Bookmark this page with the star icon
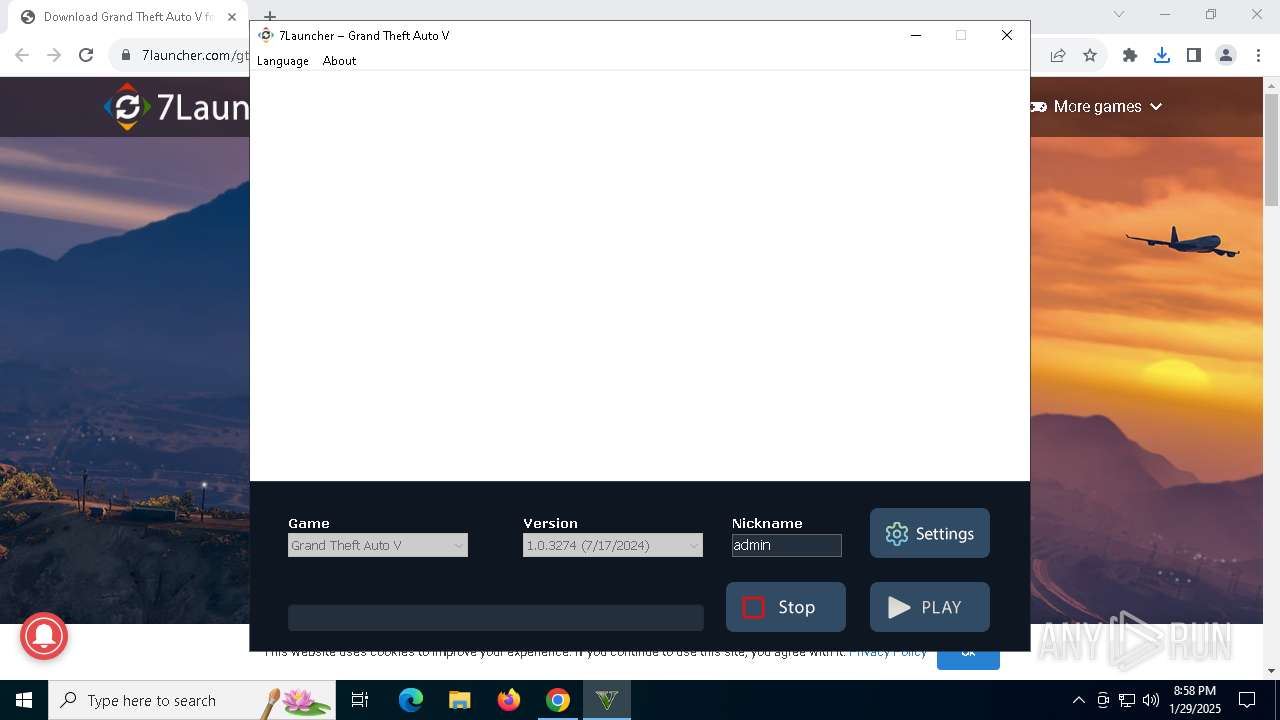Screen dimensions: 1280x720 1090,55
